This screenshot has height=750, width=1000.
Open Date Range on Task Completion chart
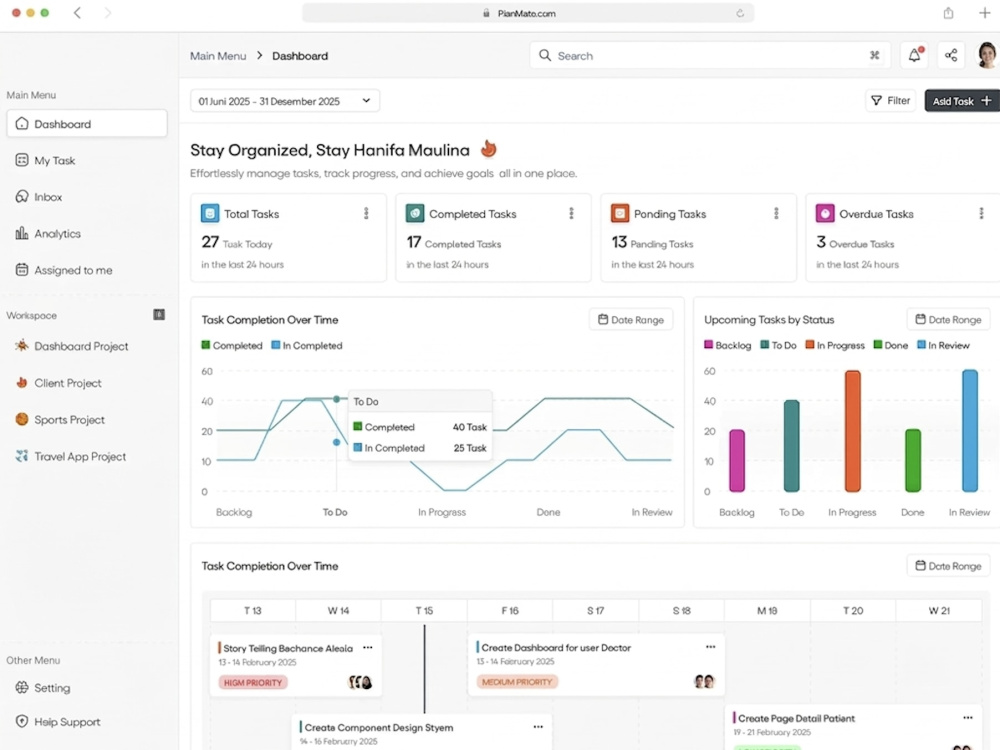point(631,320)
